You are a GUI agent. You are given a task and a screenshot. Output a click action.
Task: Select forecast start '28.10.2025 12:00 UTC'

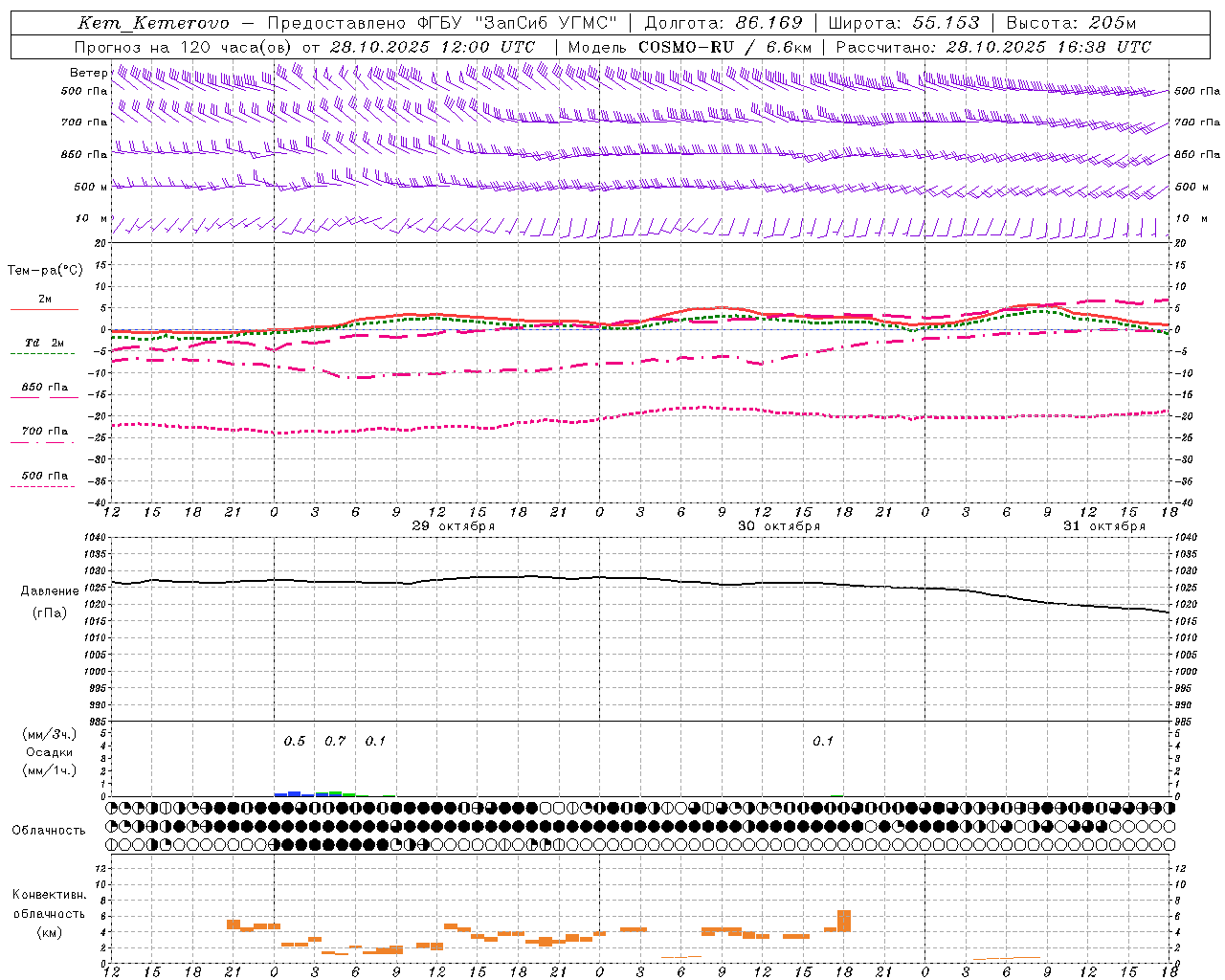(x=432, y=47)
